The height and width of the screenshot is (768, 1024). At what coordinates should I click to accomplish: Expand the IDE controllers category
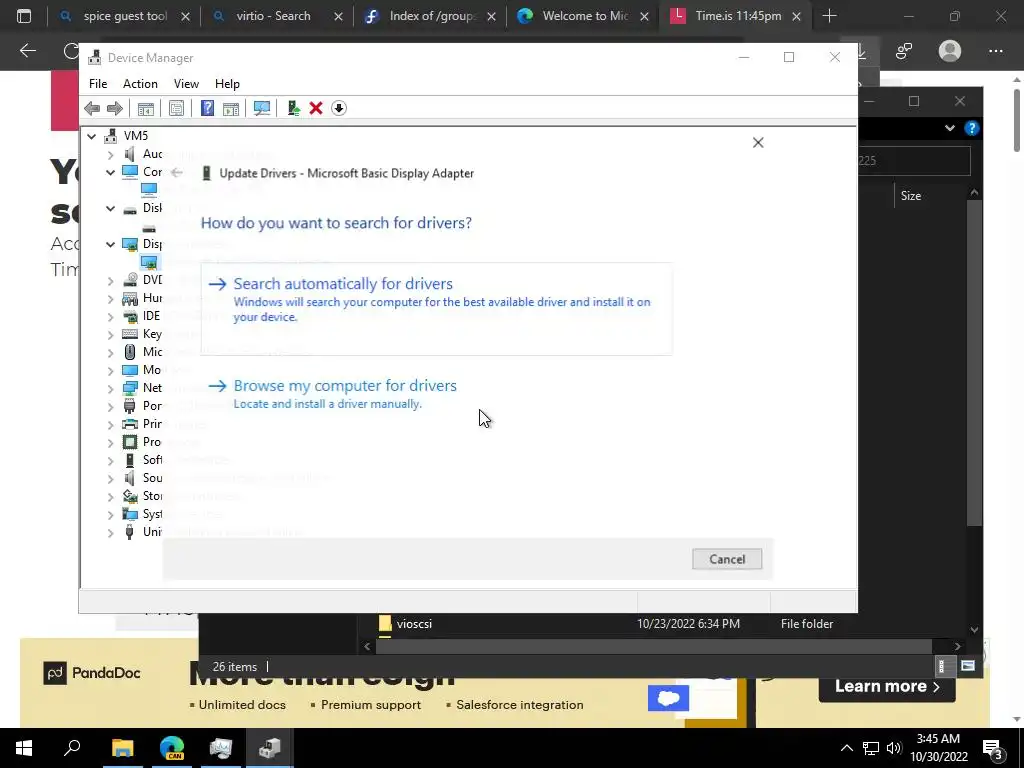tap(110, 316)
